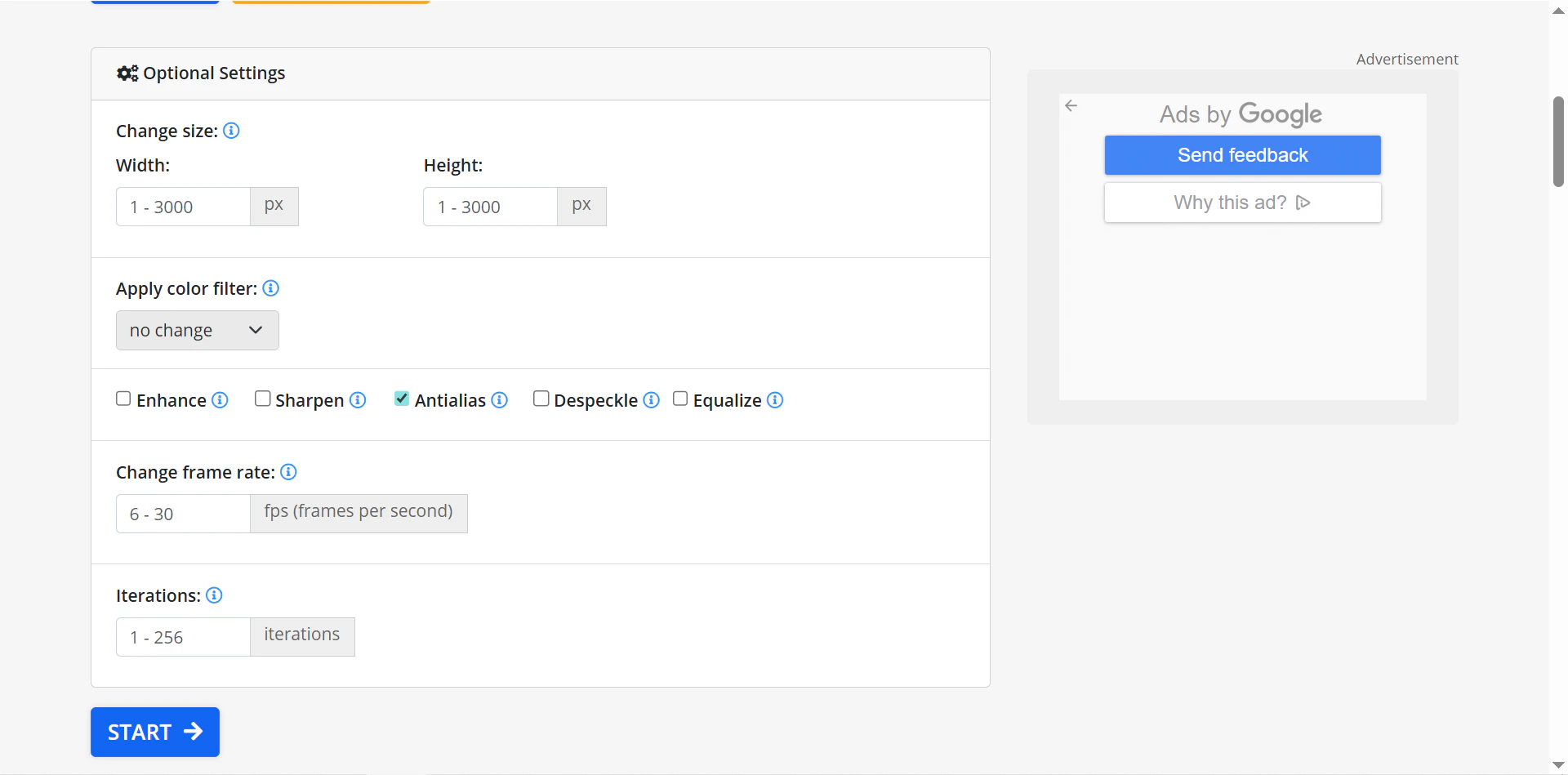
Task: Click the Width input field
Action: click(183, 207)
